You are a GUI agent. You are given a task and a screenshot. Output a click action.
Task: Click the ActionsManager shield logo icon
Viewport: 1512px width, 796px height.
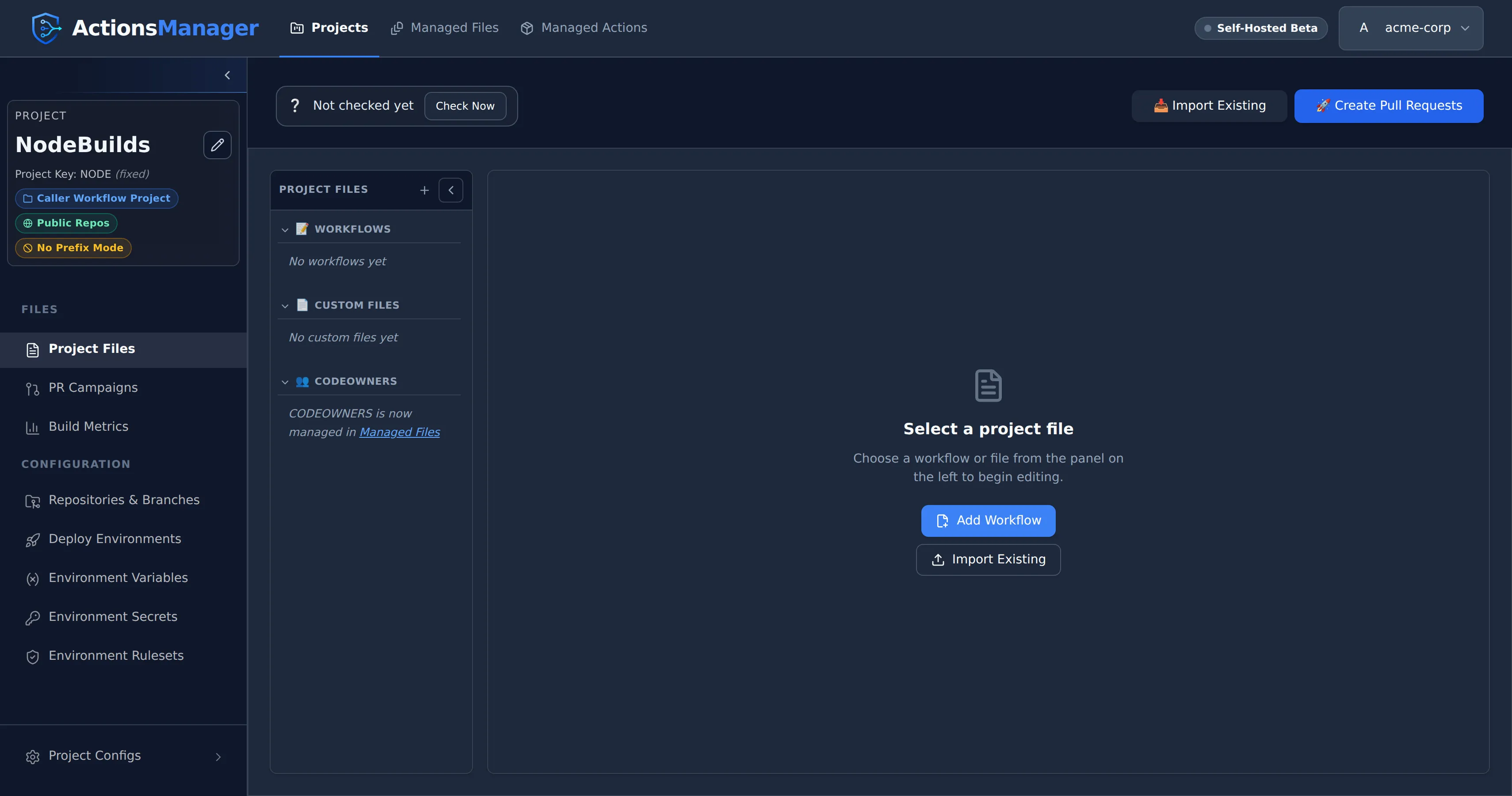[x=46, y=28]
